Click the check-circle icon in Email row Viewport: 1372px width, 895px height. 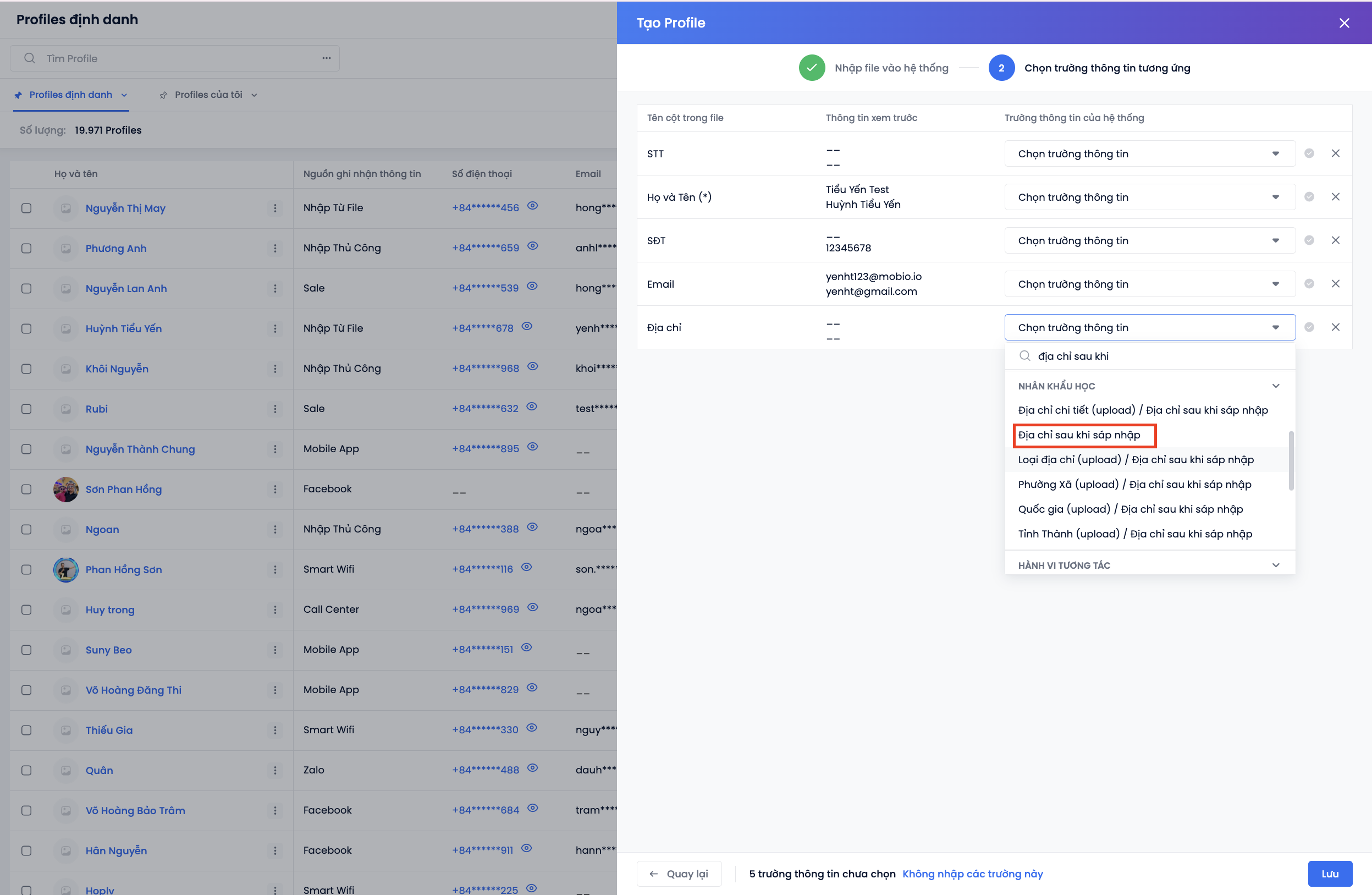pyautogui.click(x=1309, y=284)
